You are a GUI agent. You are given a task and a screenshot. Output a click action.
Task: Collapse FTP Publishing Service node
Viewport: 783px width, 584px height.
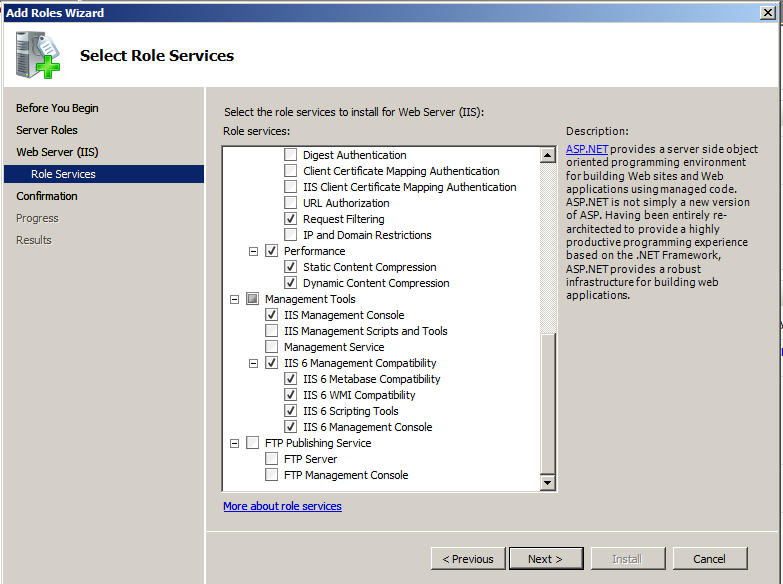pos(234,443)
